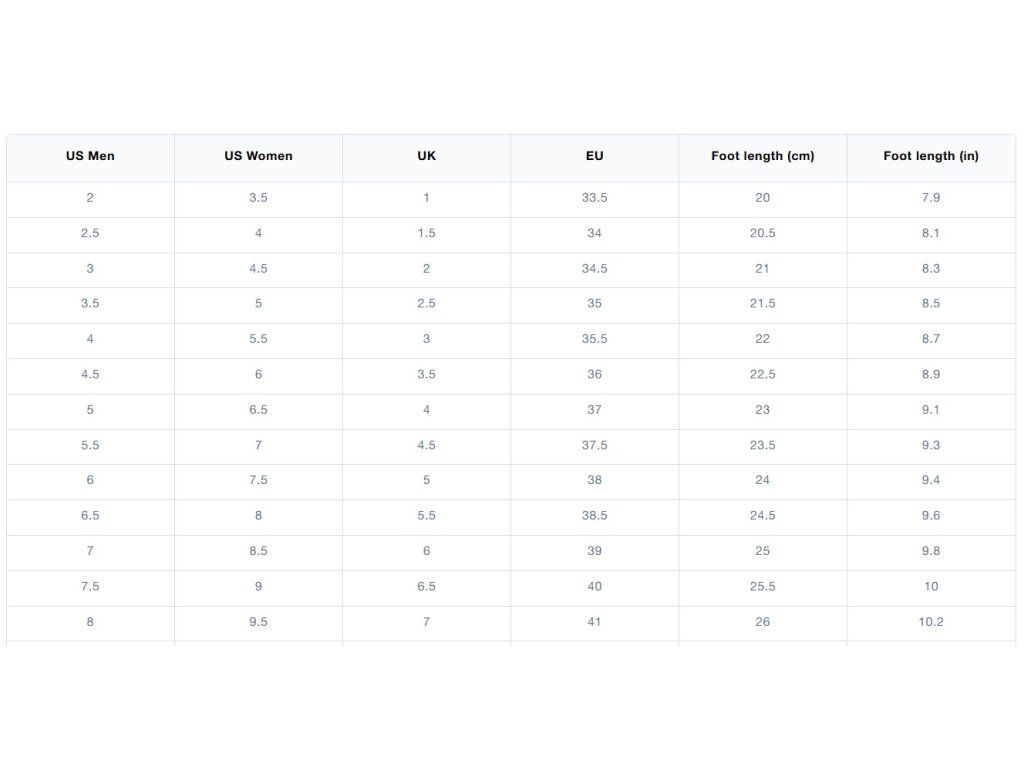This screenshot has height=768, width=1024.
Task: Select the EU column header
Action: coord(594,157)
